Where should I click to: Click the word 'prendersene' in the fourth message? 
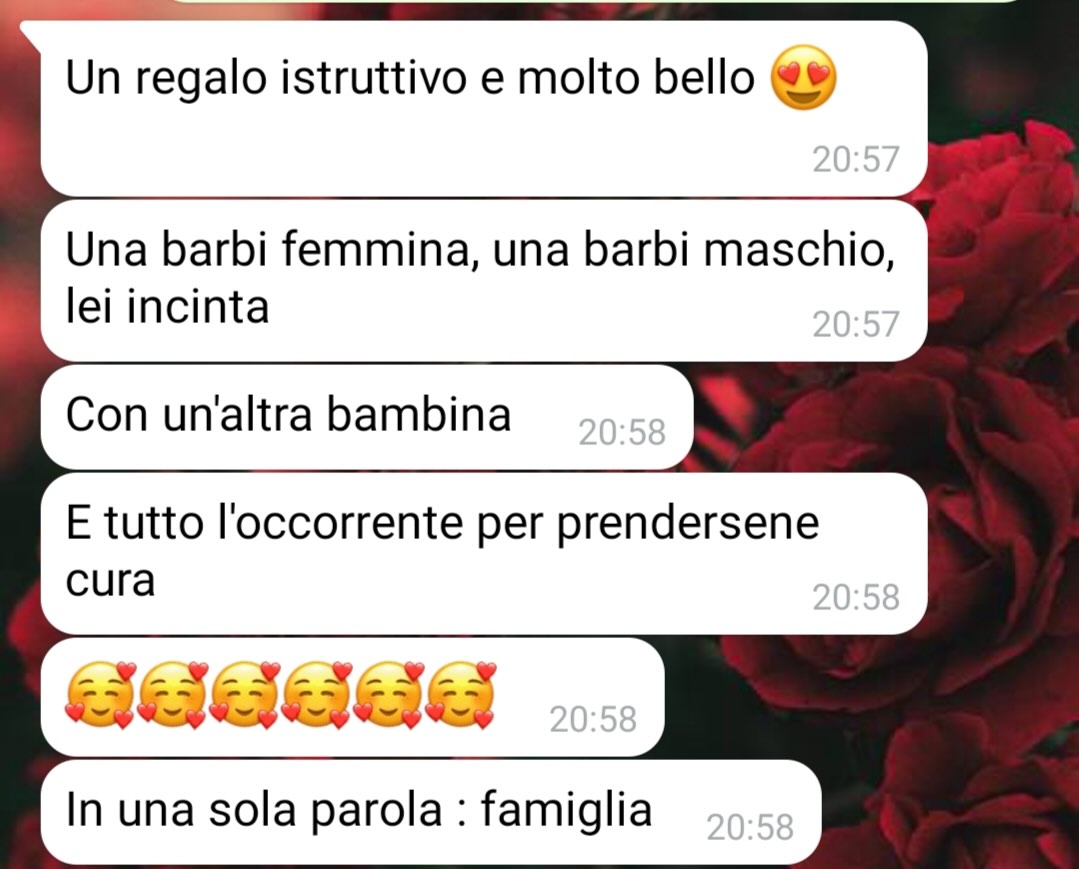(x=687, y=525)
